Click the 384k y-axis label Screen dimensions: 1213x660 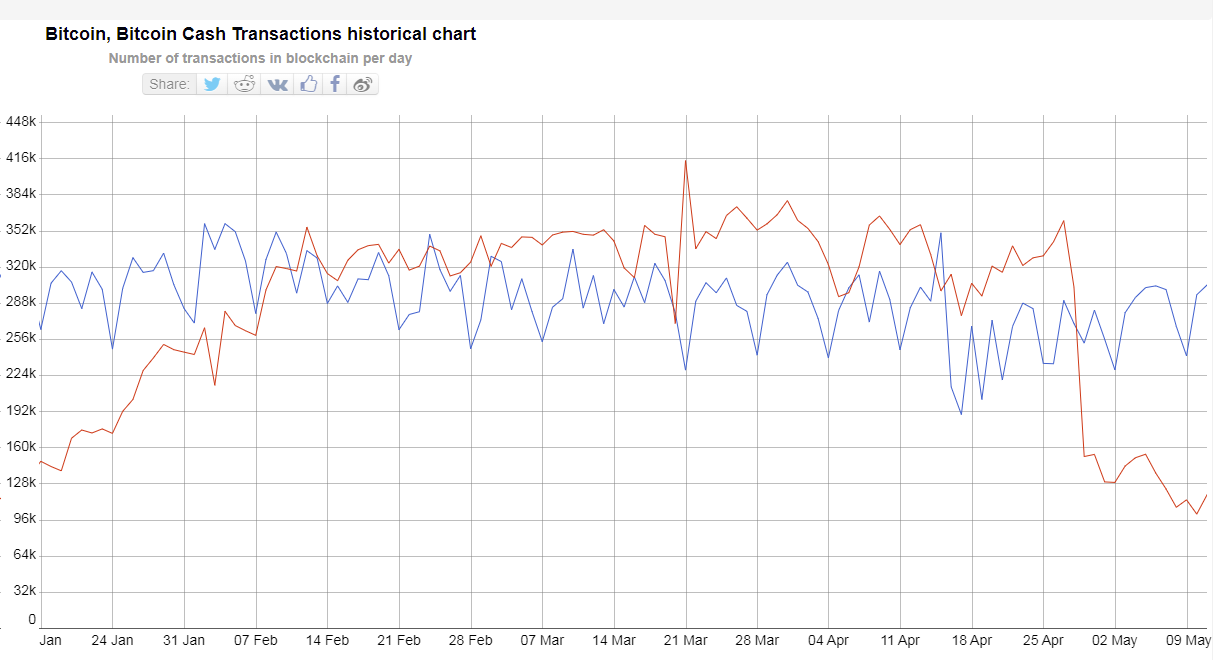point(21,194)
